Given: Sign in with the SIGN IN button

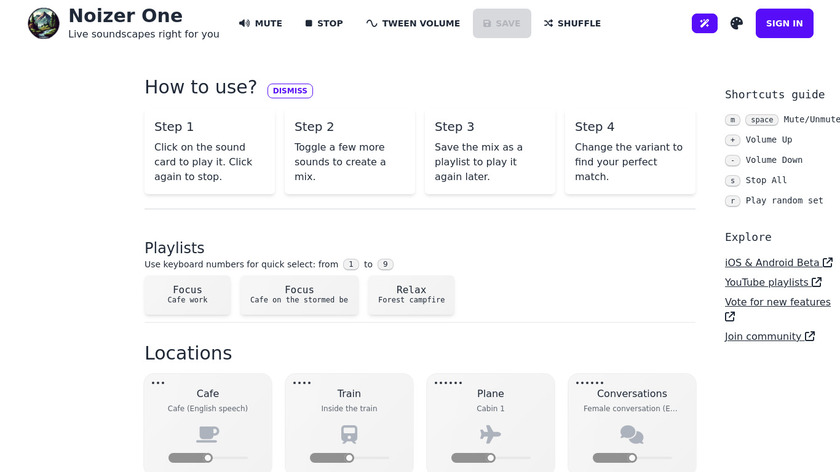Looking at the screenshot, I should point(784,23).
